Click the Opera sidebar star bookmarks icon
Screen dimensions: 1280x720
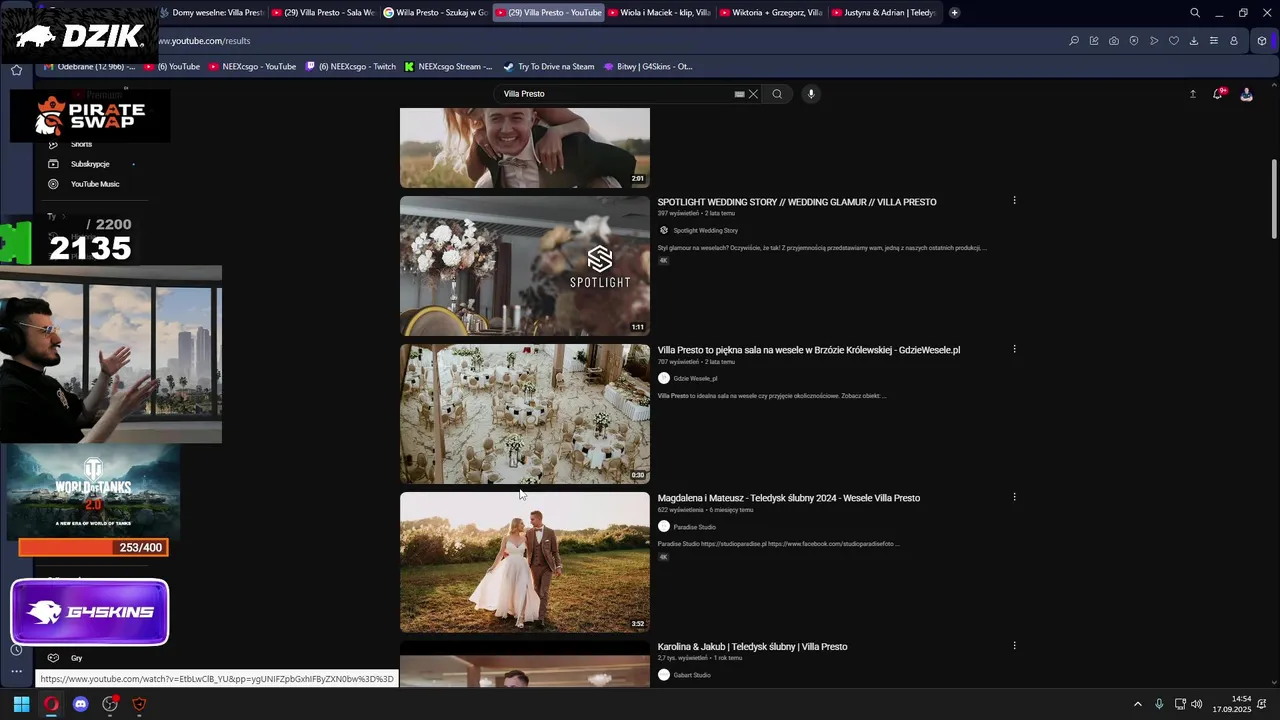(x=16, y=70)
